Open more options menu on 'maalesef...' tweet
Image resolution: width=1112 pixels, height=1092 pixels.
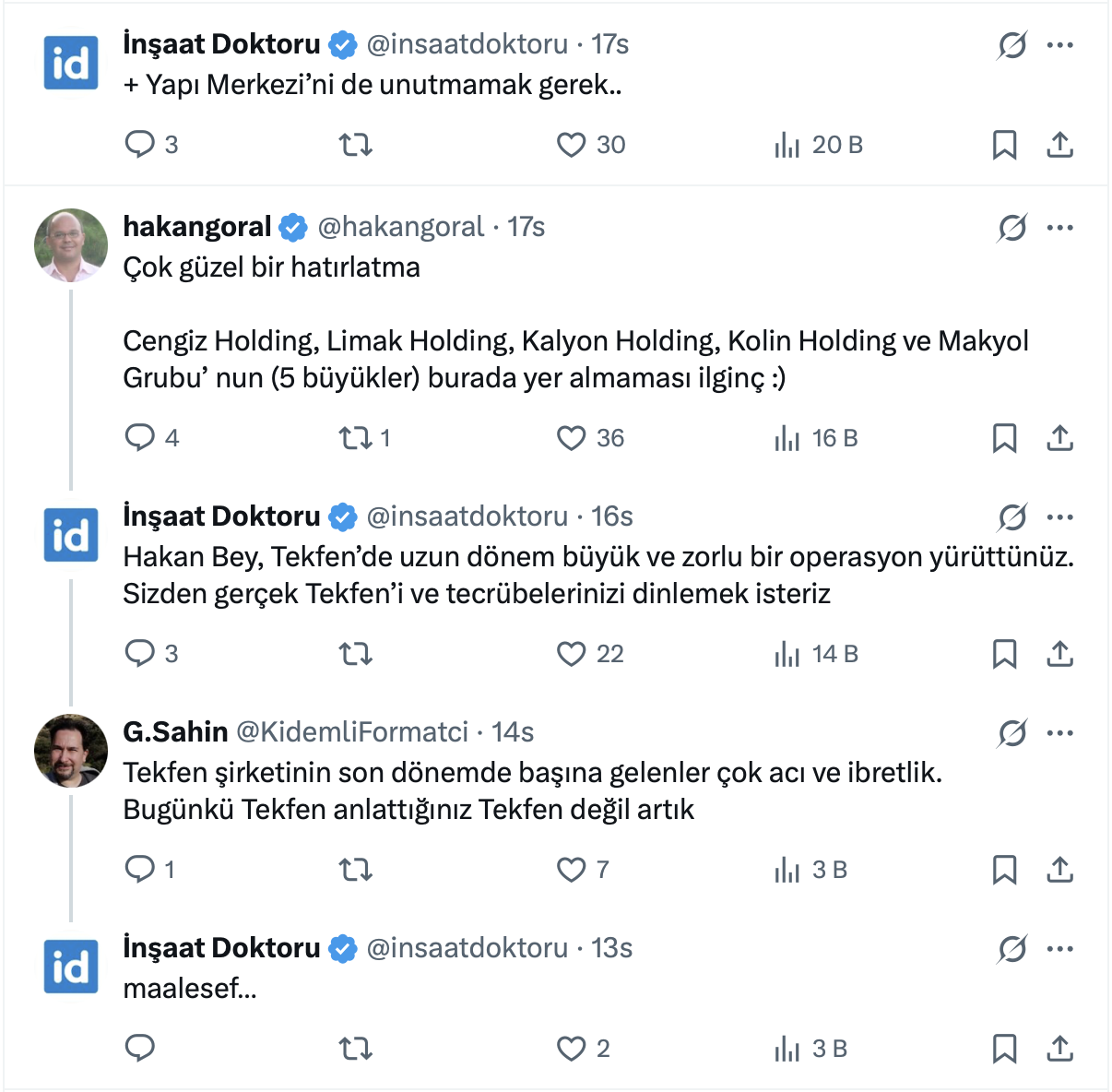tap(1060, 949)
